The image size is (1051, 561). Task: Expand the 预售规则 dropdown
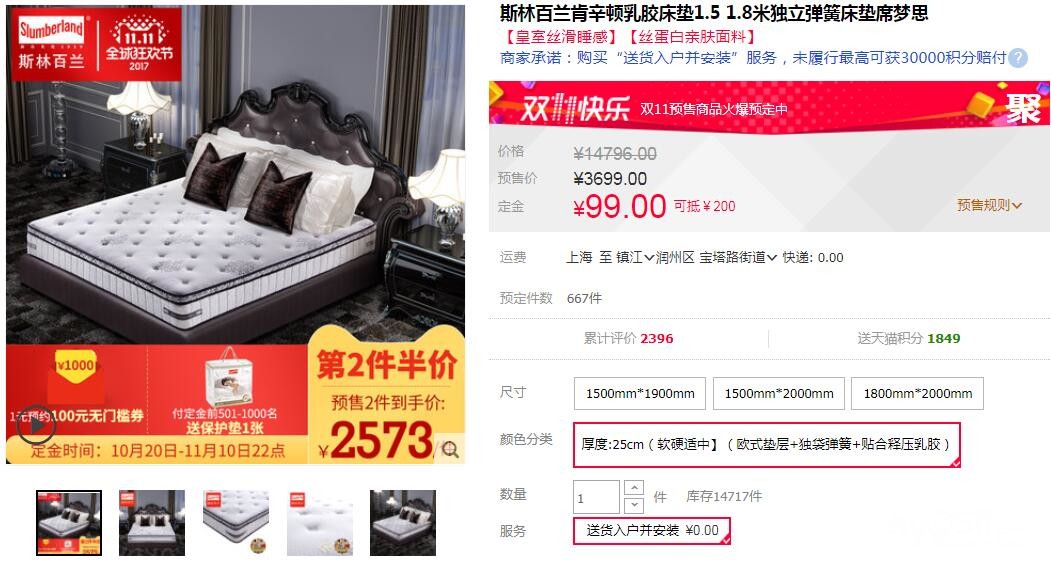coord(989,205)
